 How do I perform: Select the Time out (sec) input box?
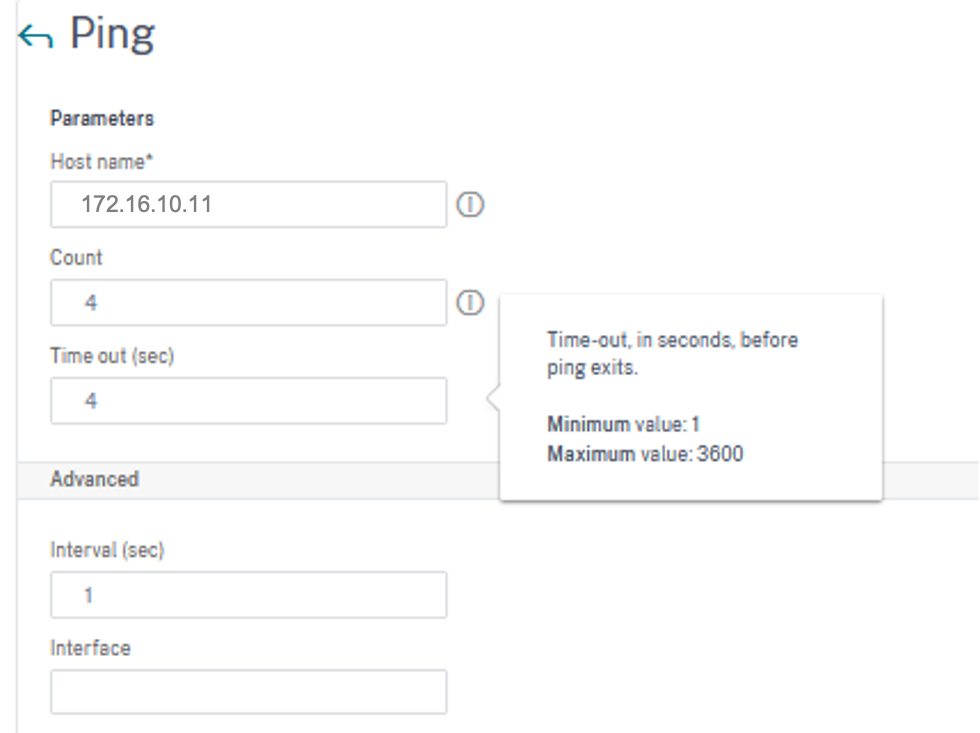248,401
